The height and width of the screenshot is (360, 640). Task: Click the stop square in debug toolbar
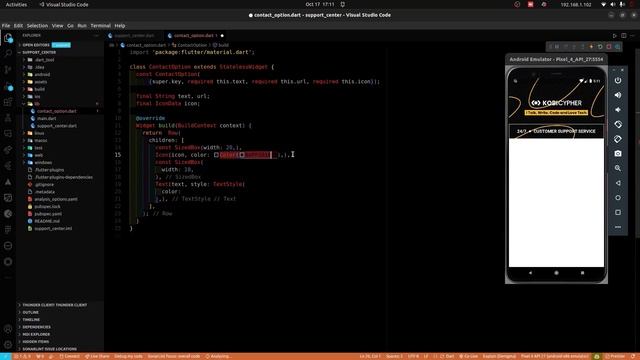pyautogui.click(x=609, y=47)
